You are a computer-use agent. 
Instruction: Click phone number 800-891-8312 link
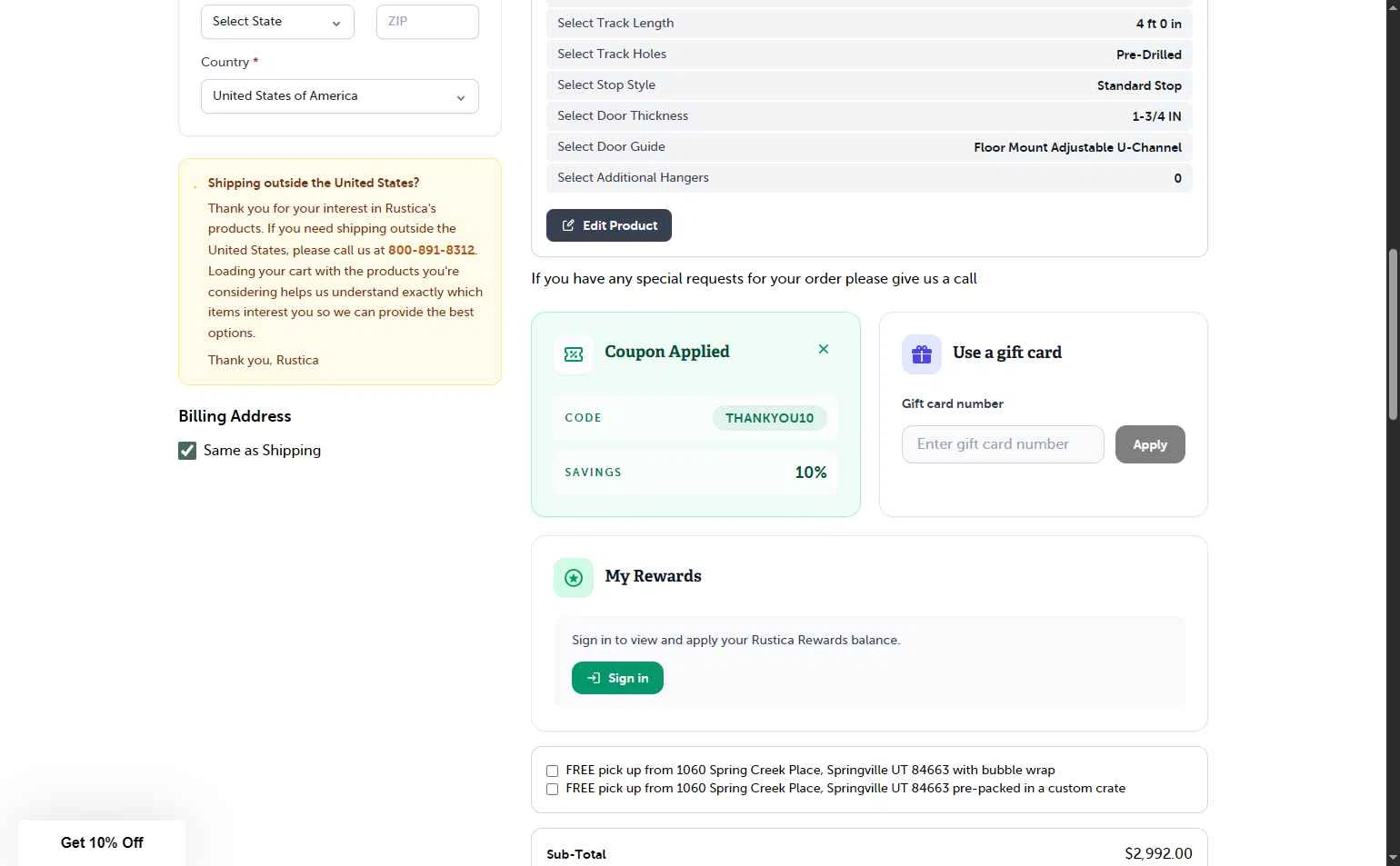[x=431, y=250]
